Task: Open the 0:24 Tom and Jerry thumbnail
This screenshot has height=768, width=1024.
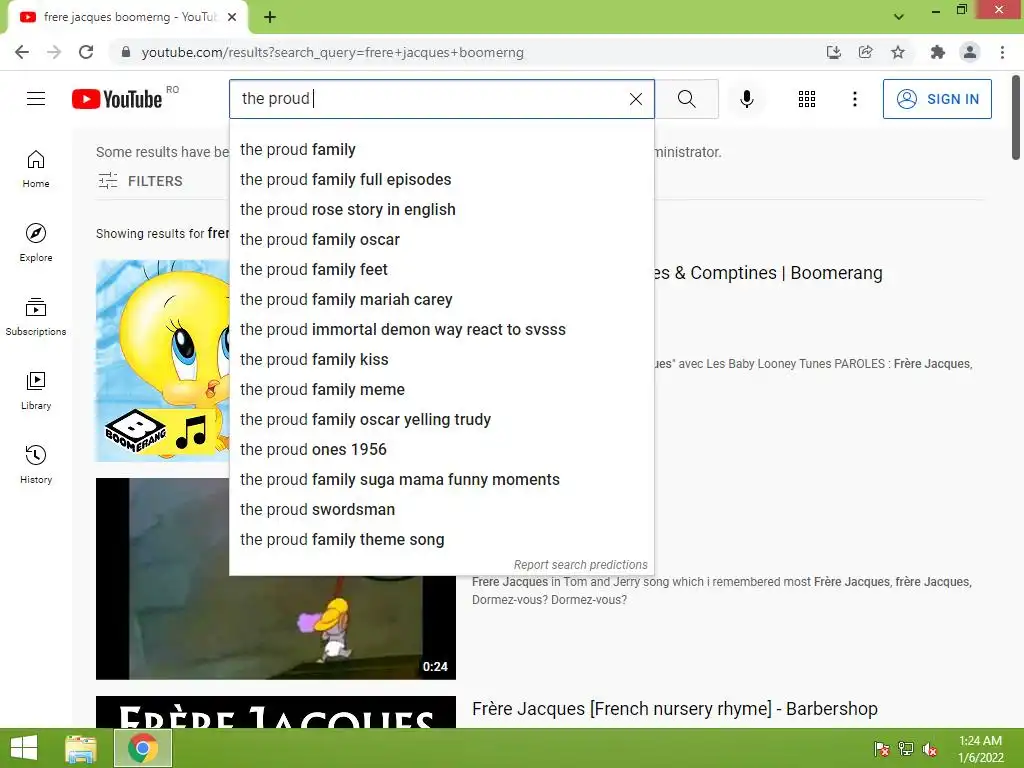Action: [x=276, y=627]
